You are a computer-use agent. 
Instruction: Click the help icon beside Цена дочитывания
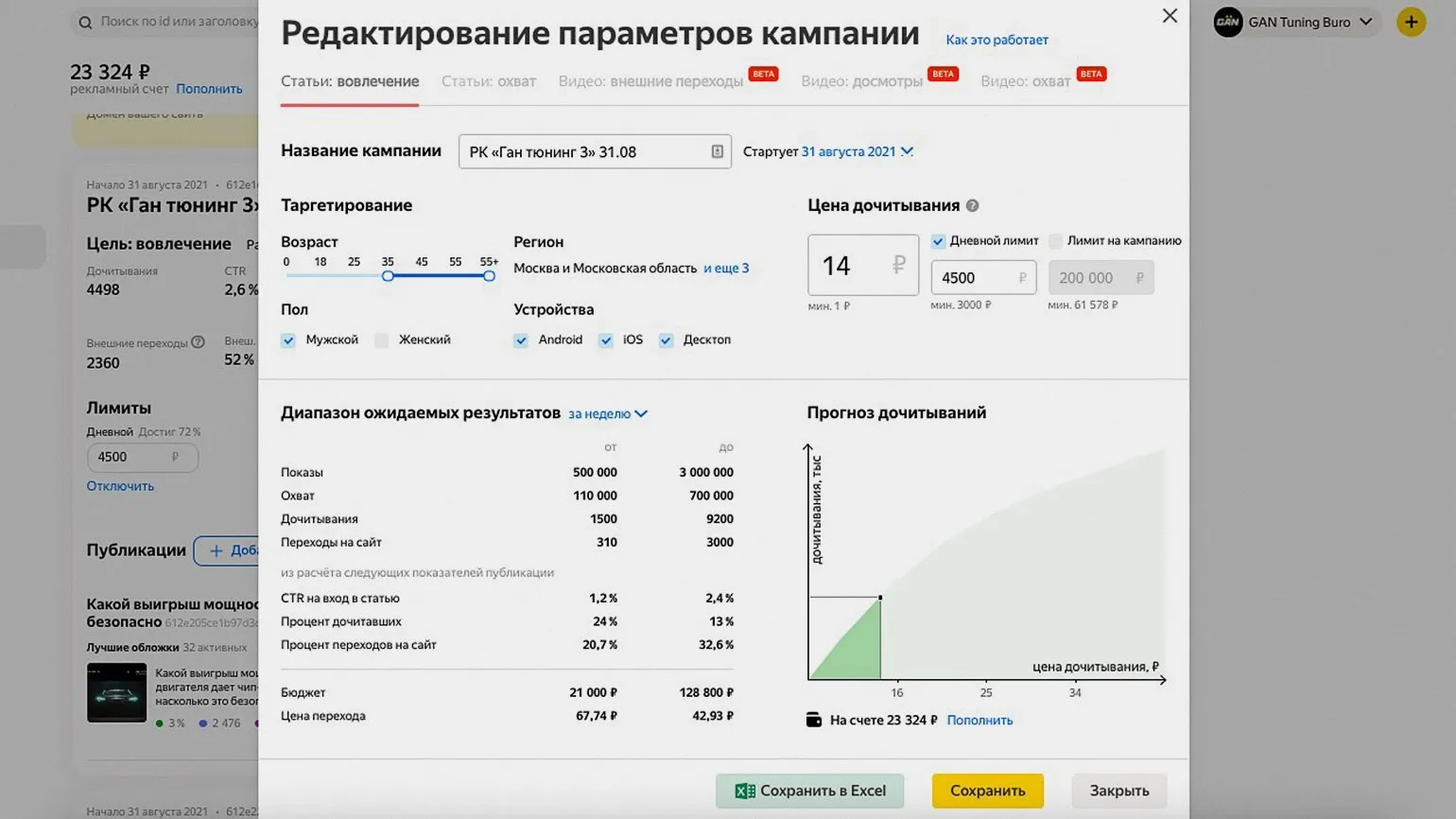coord(972,205)
